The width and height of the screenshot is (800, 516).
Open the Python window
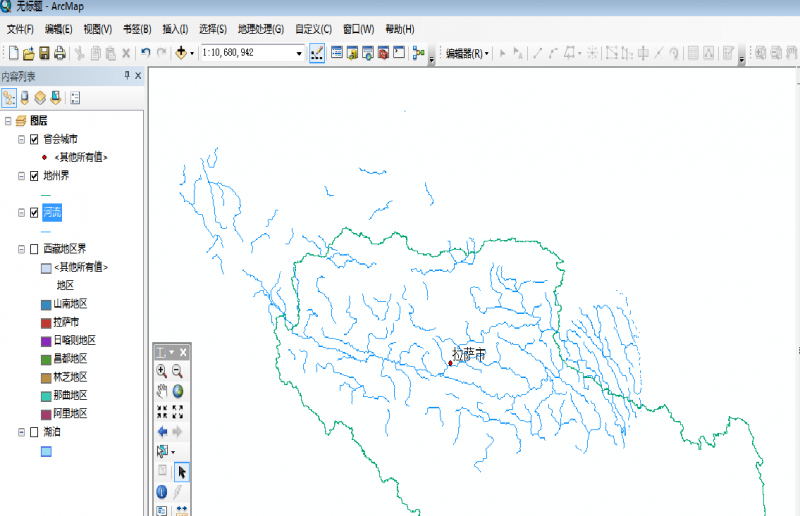tap(399, 53)
